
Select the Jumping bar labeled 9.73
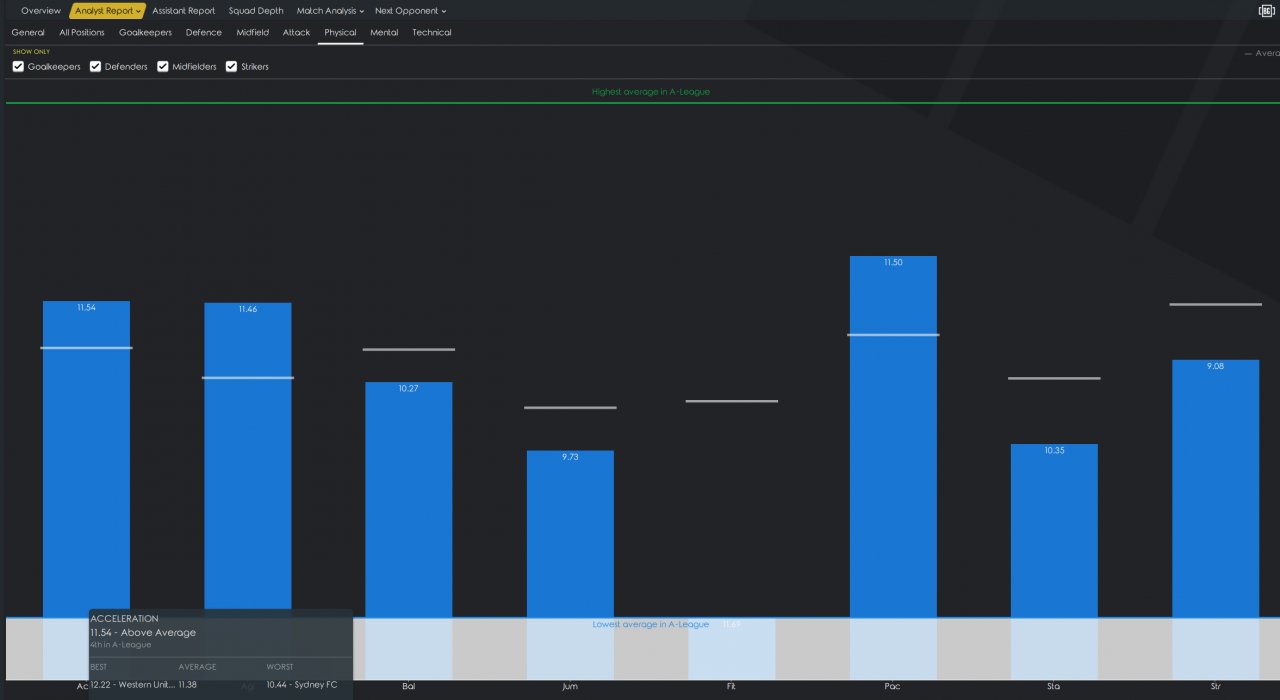coord(570,534)
